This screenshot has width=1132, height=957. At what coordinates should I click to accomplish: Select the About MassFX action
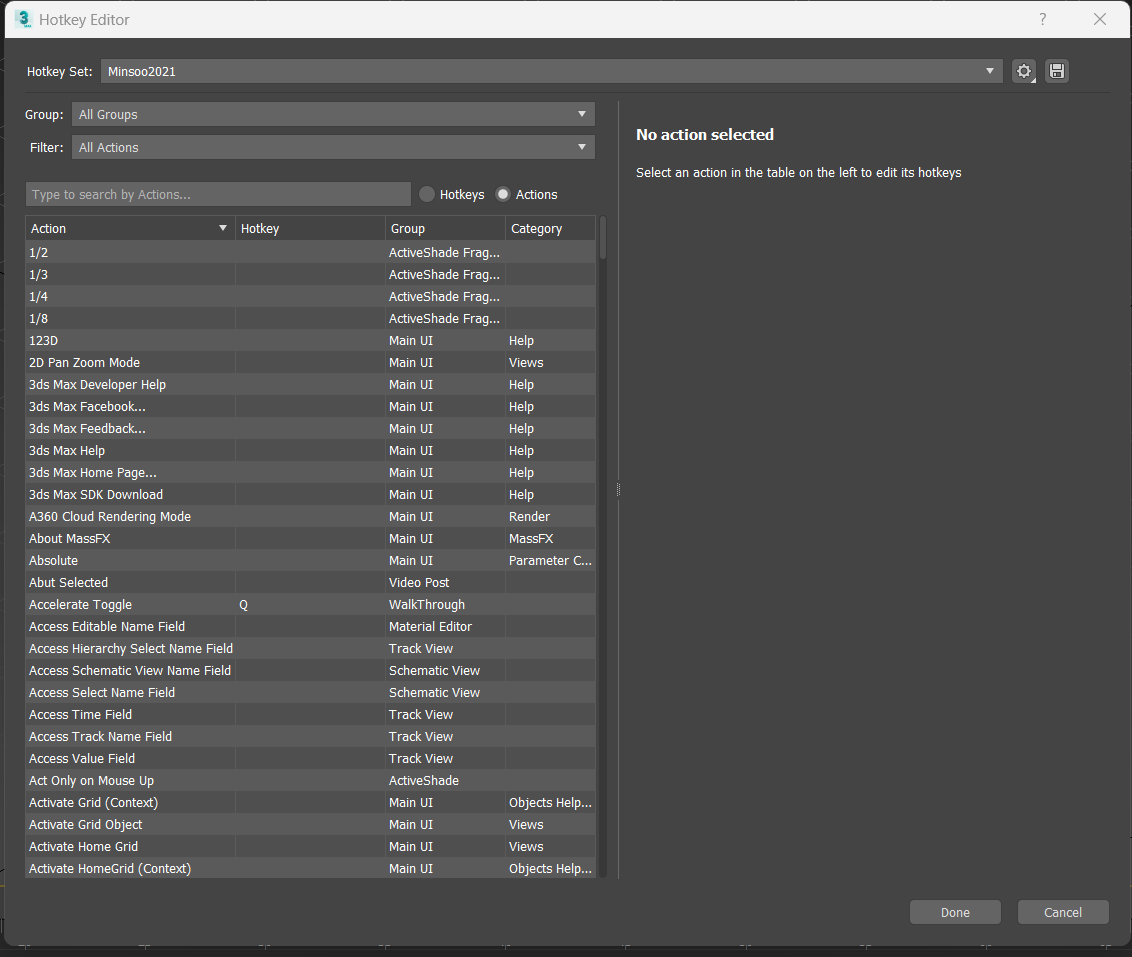310,538
